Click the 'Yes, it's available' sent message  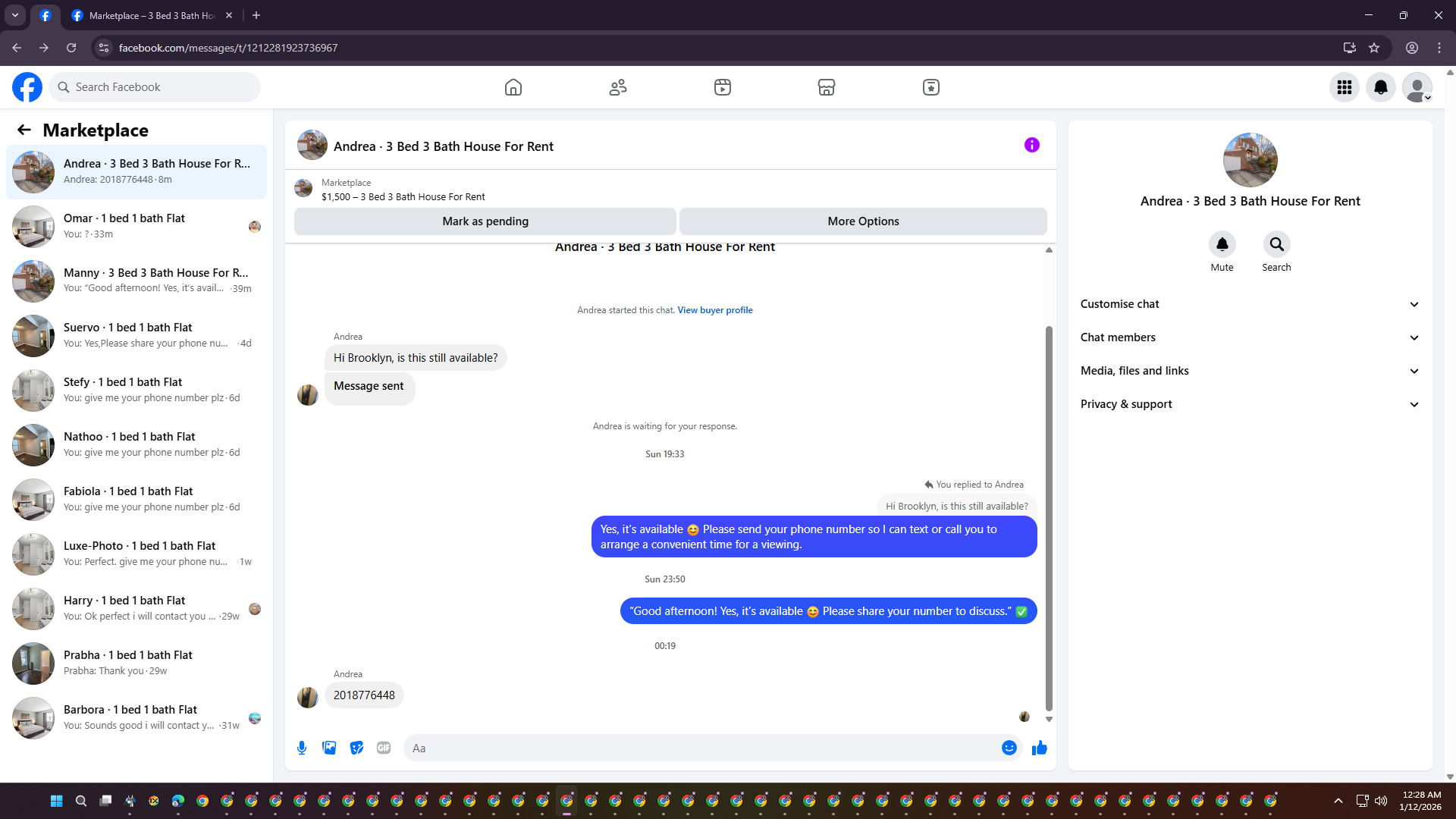click(x=814, y=537)
